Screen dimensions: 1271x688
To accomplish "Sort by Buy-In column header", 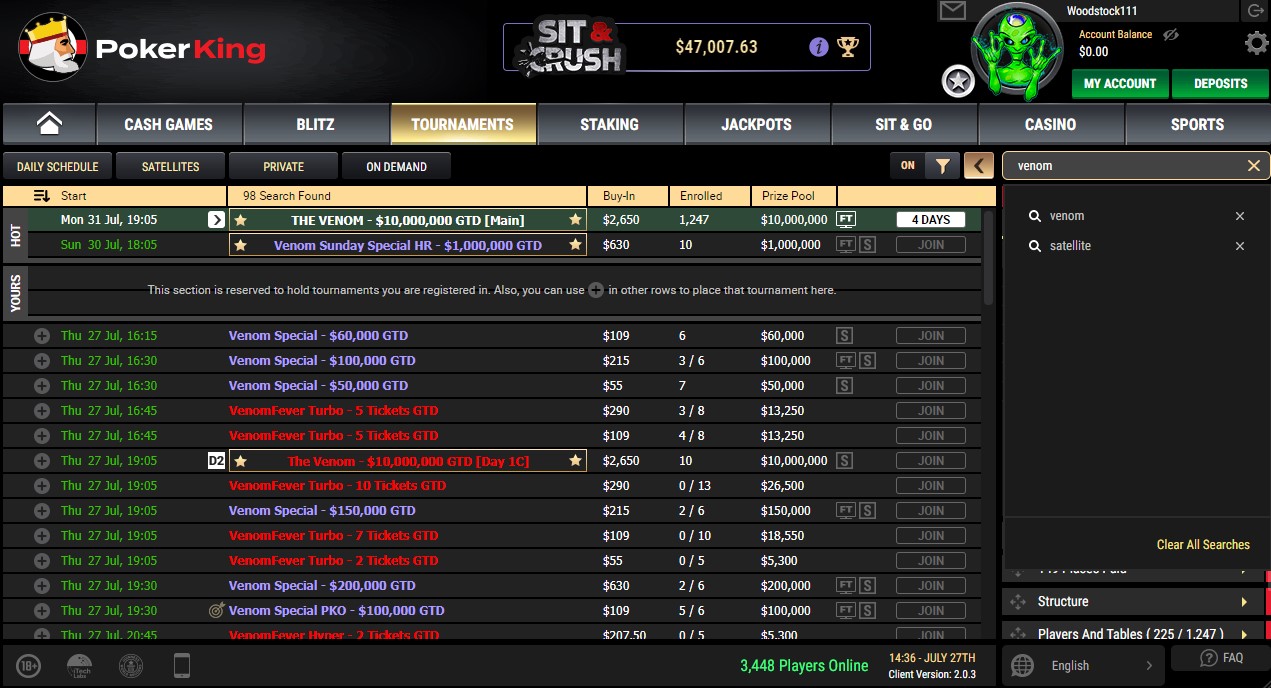I will coord(626,196).
